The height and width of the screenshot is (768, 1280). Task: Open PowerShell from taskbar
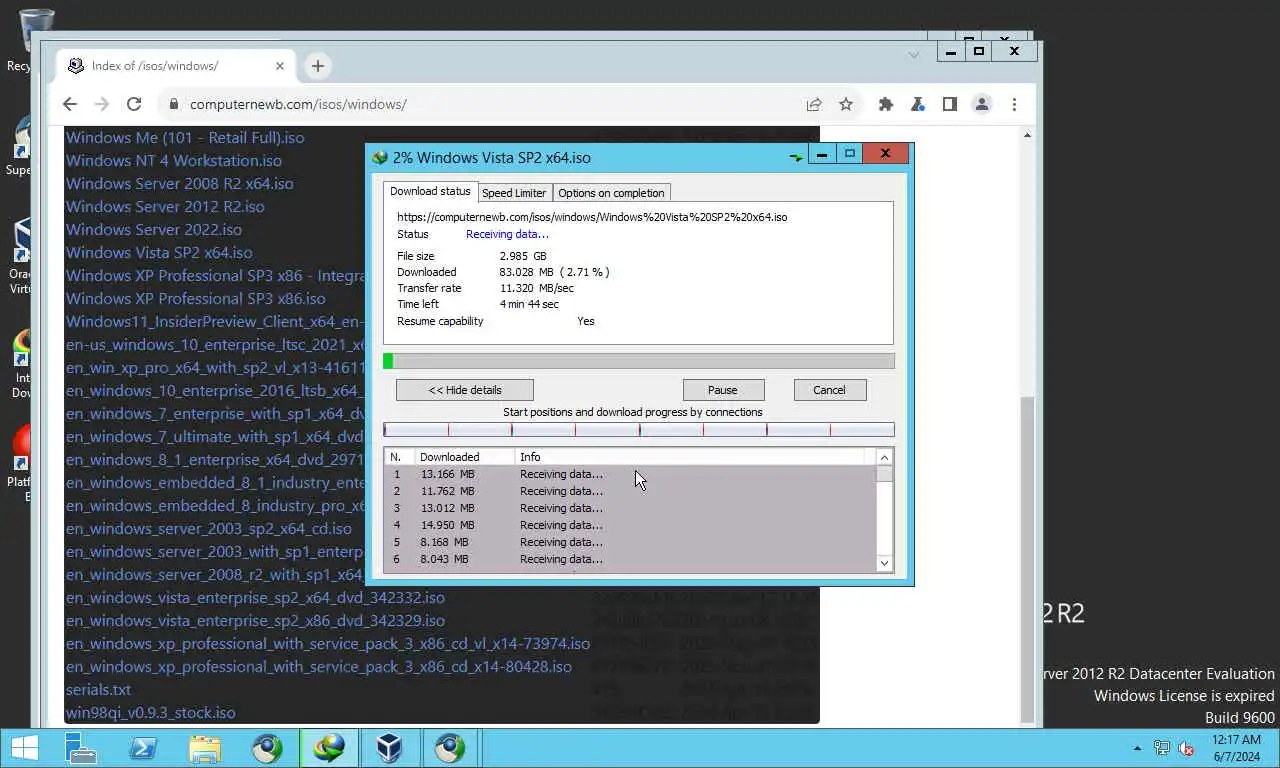[143, 748]
